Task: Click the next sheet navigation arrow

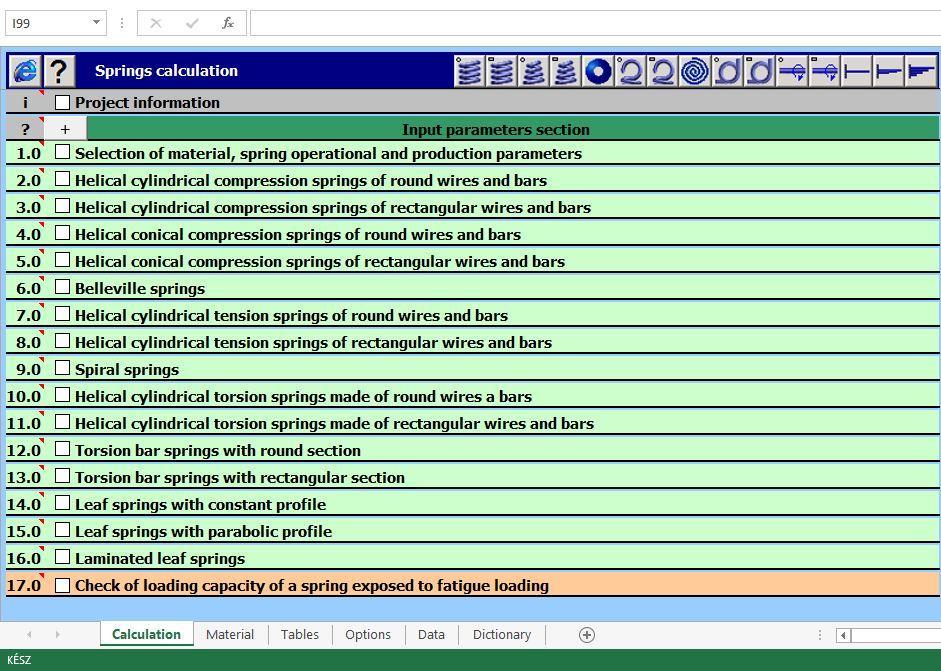Action: coord(58,634)
